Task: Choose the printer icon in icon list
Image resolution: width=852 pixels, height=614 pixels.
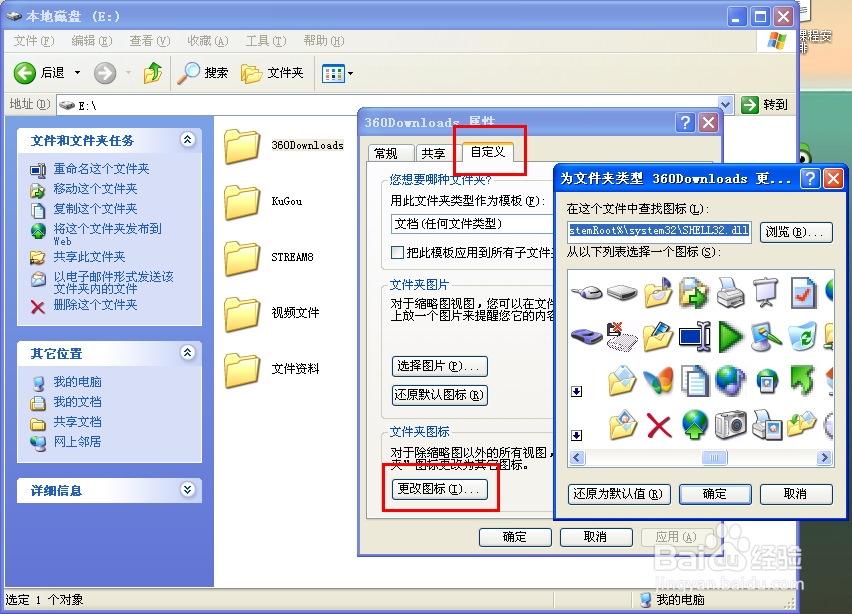Action: point(730,293)
